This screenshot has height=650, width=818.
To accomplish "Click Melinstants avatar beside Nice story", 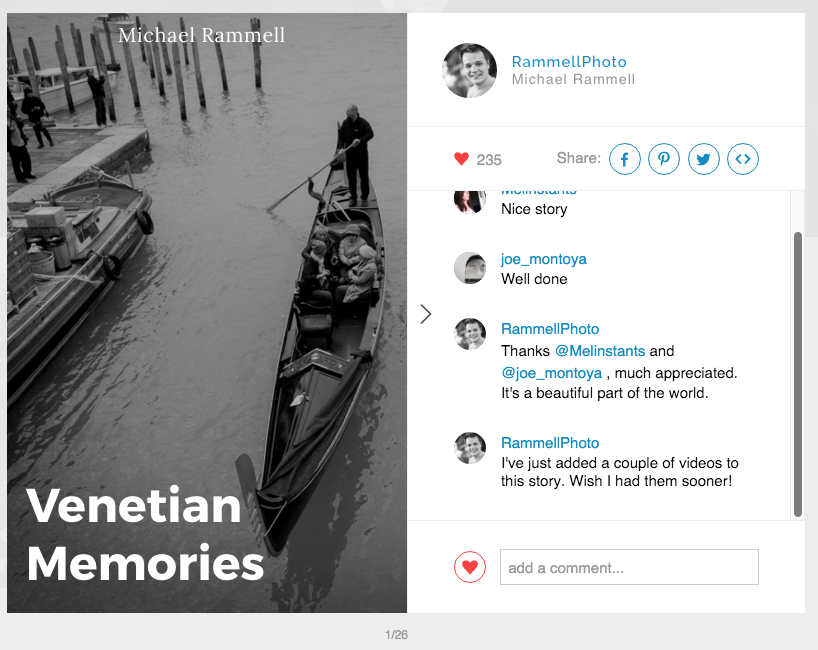I will point(470,202).
